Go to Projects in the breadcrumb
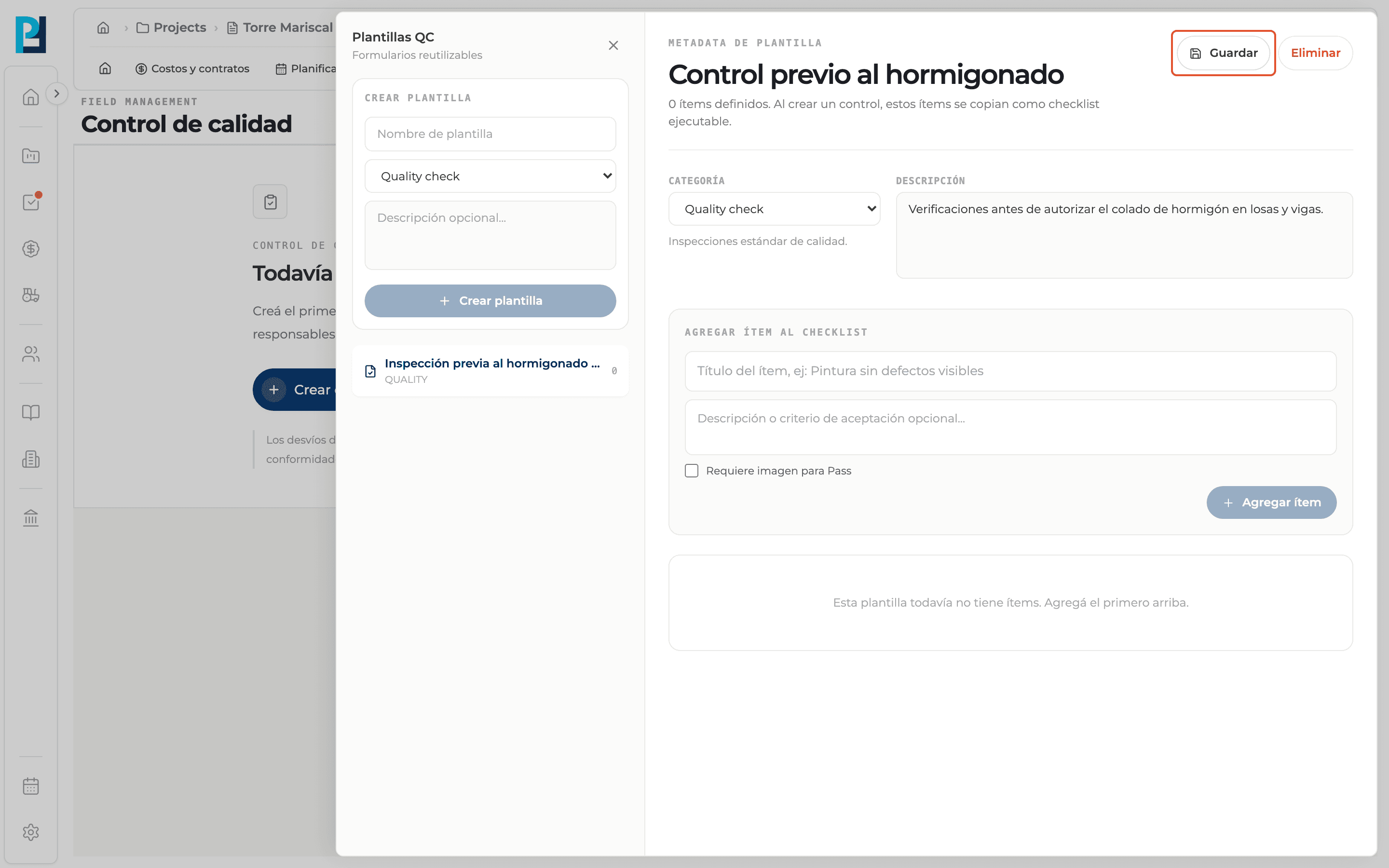Viewport: 1389px width, 868px height. 171,27
